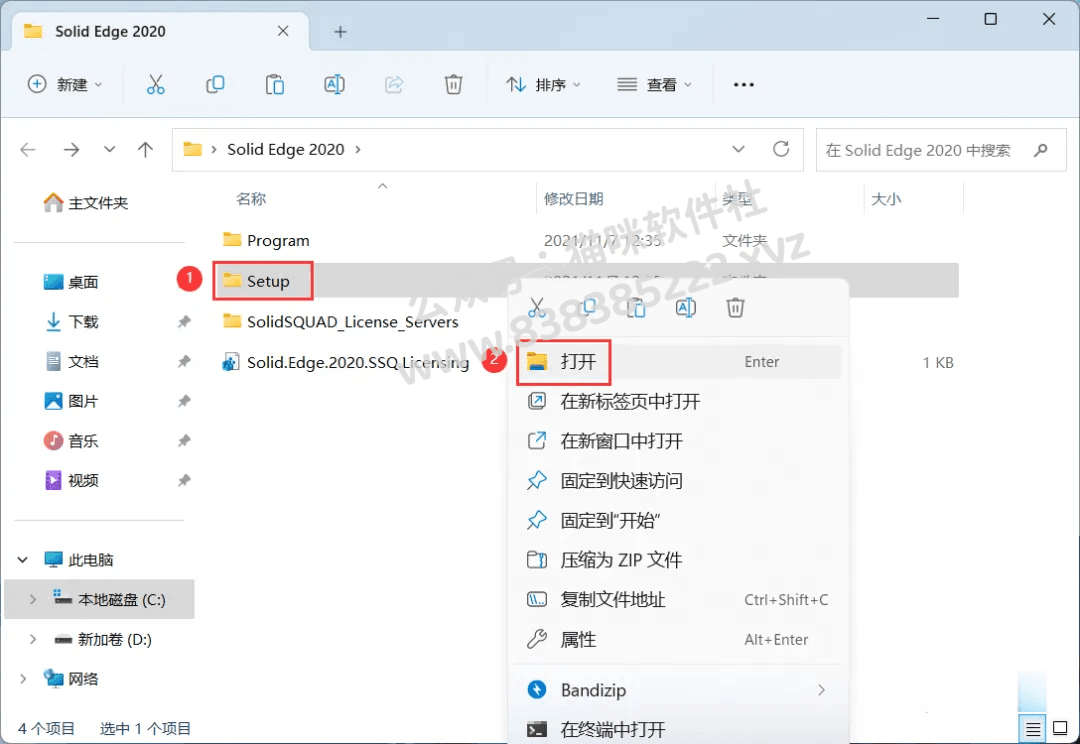Click Rename icon in the context menu
This screenshot has height=744, width=1080.
coord(686,307)
